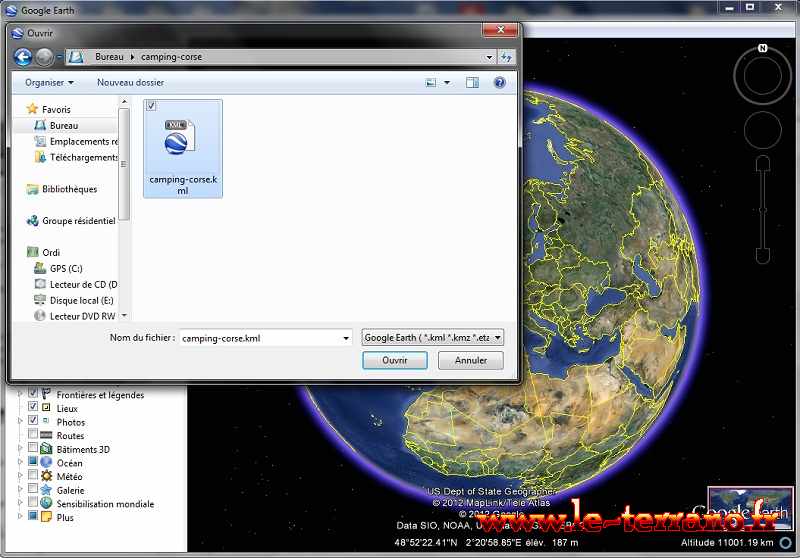
Task: Toggle Océan layer checkbox
Action: pyautogui.click(x=33, y=461)
